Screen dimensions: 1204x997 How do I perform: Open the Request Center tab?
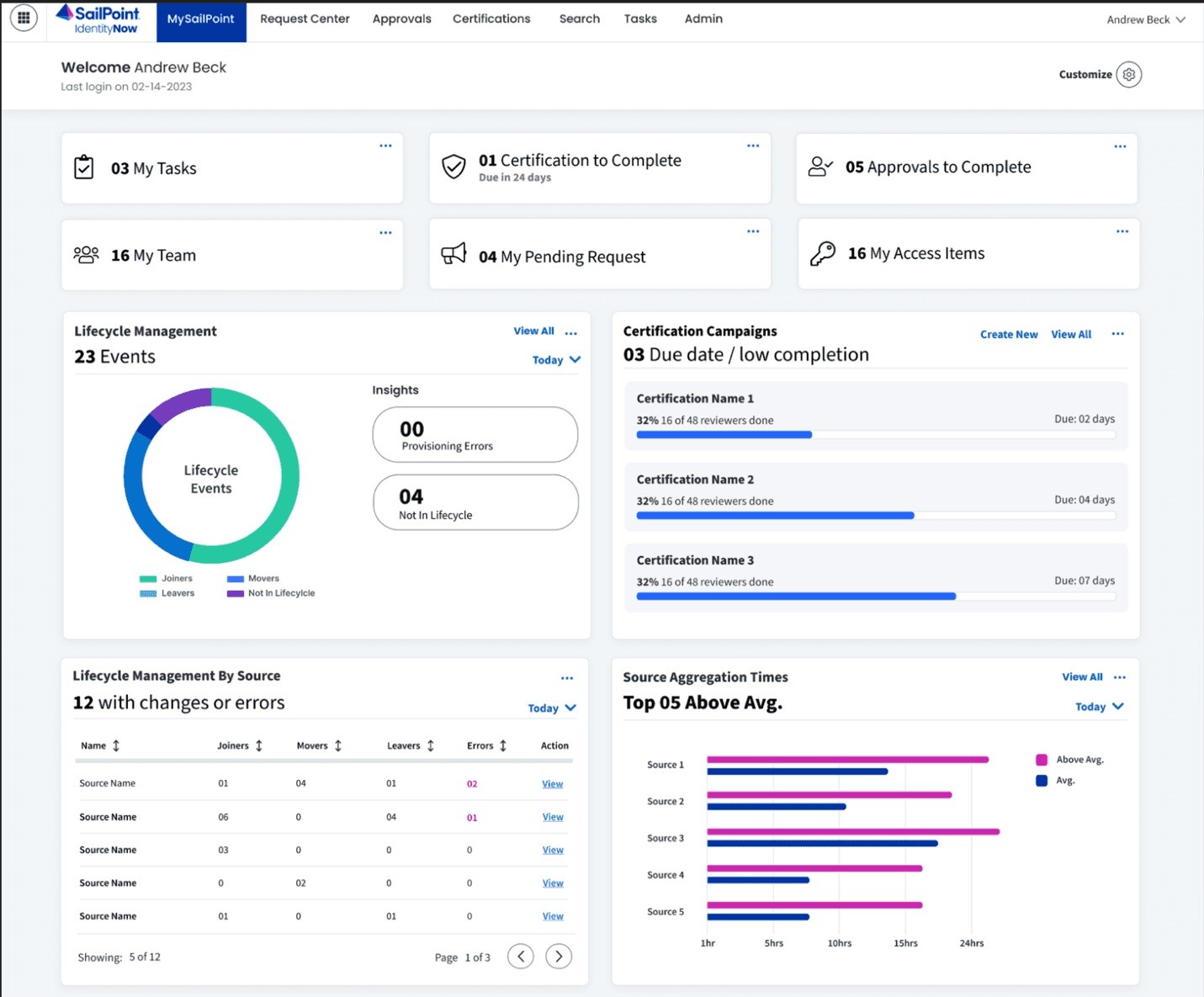click(305, 19)
